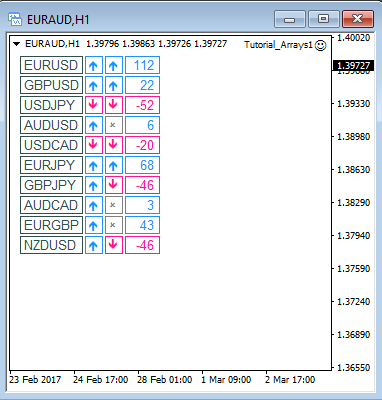Click the 1.40020 price scale label
Screen dimensions: 382x400
click(354, 38)
